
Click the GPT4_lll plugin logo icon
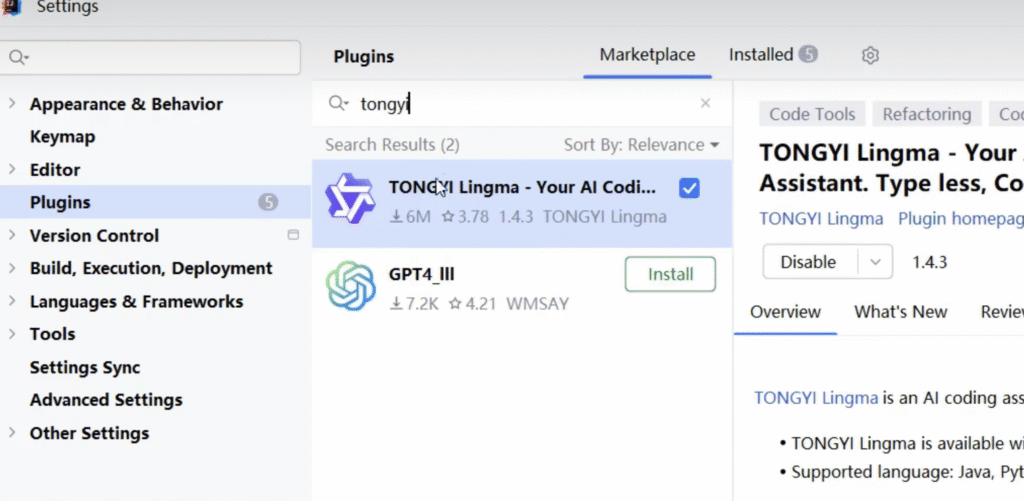350,286
